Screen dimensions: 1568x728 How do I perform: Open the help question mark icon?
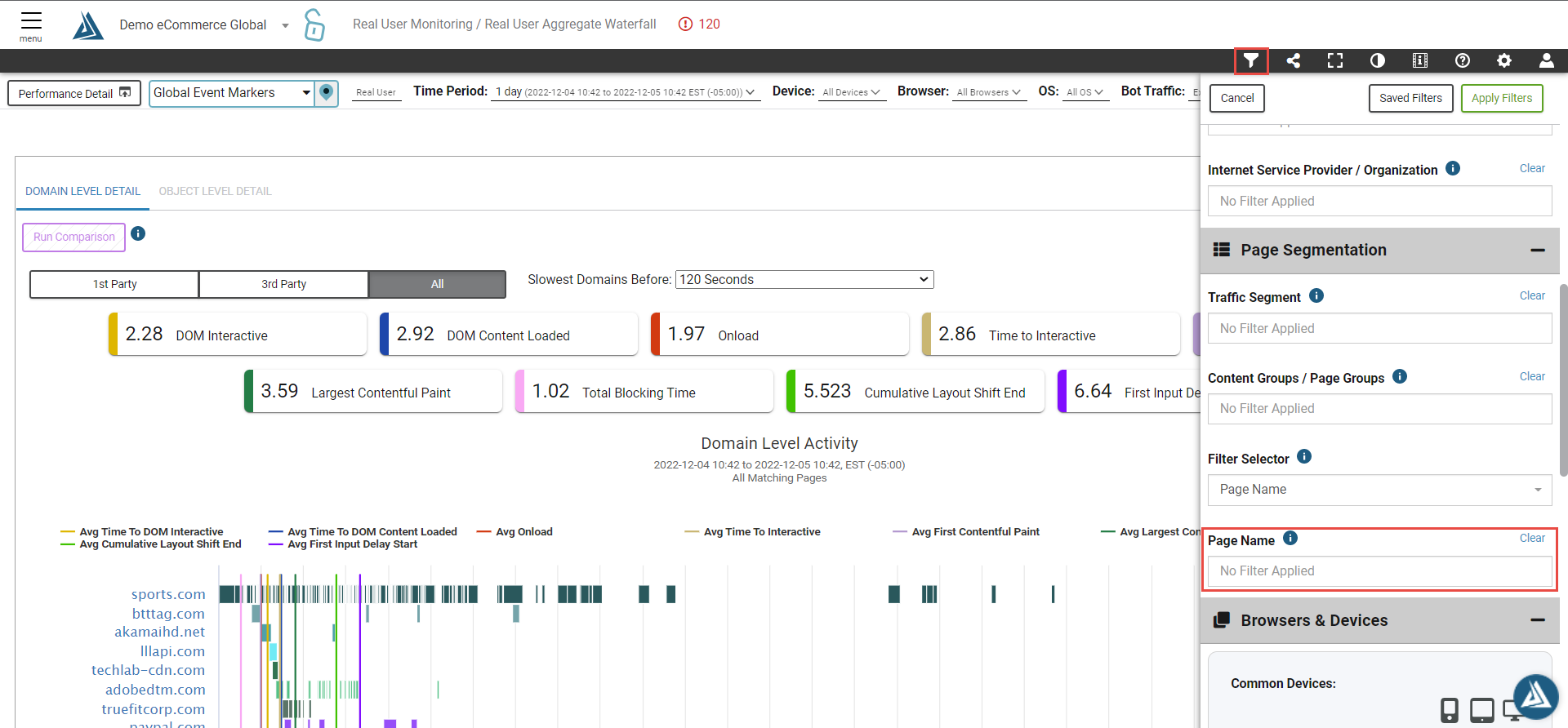click(1463, 60)
